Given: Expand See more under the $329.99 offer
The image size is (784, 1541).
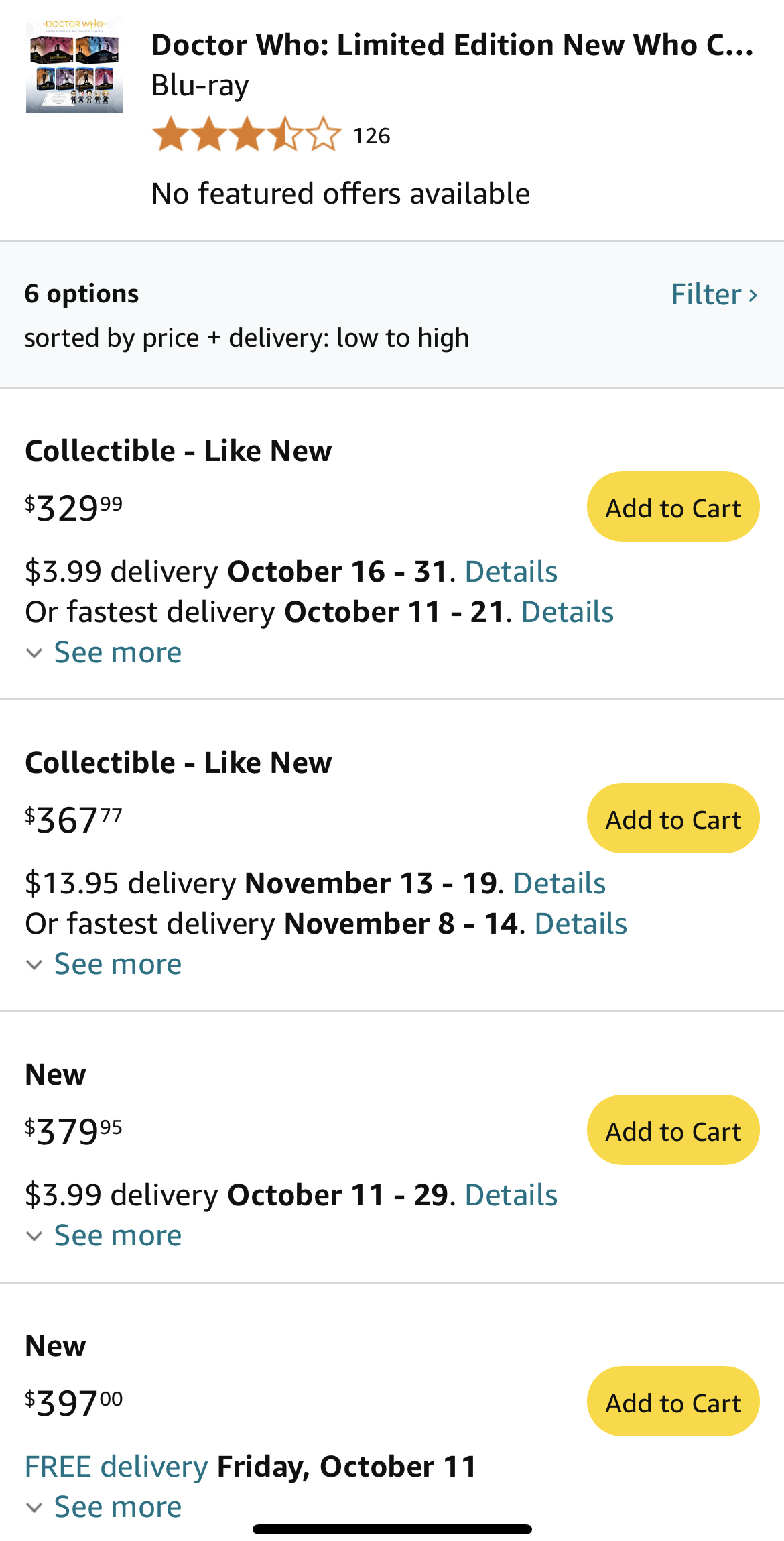Looking at the screenshot, I should point(117,652).
